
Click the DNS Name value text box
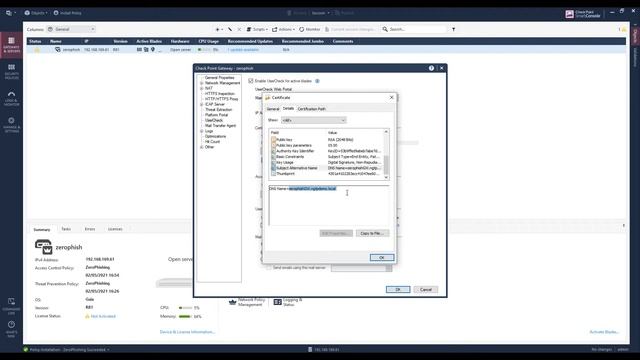coord(329,206)
